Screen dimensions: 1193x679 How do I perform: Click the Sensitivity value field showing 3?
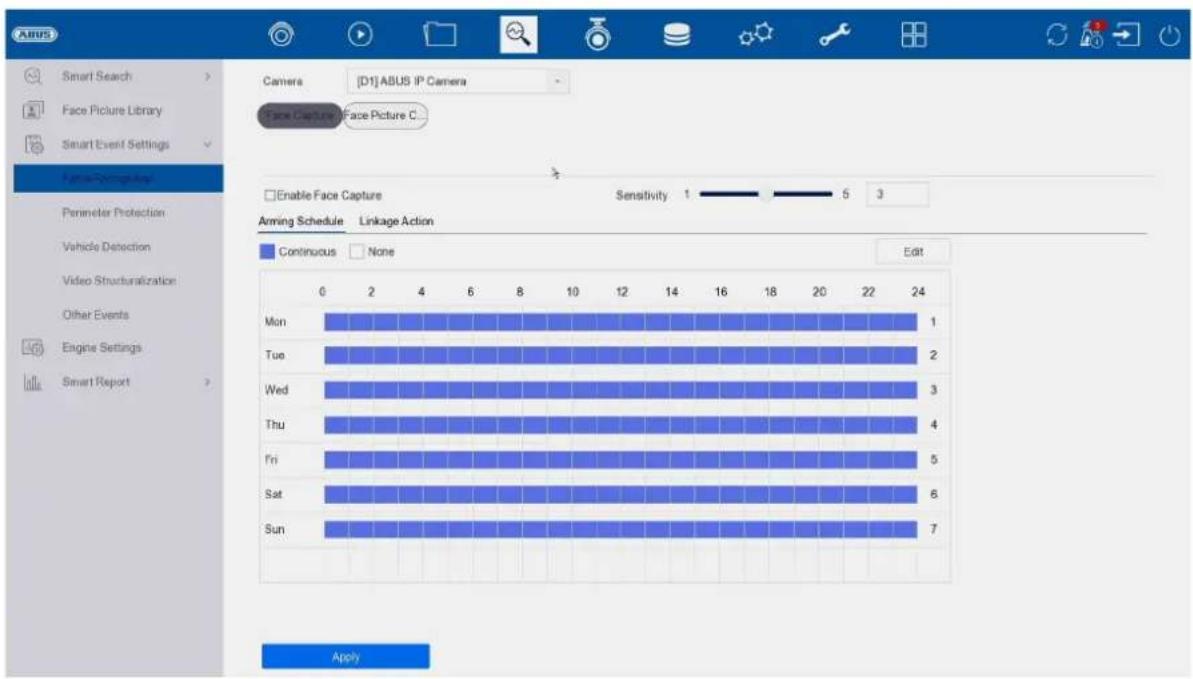[x=897, y=194]
